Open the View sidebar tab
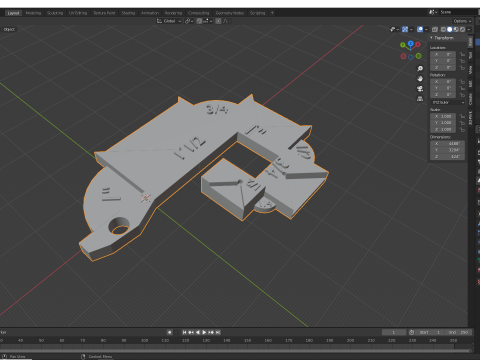The image size is (480, 360). (471, 69)
